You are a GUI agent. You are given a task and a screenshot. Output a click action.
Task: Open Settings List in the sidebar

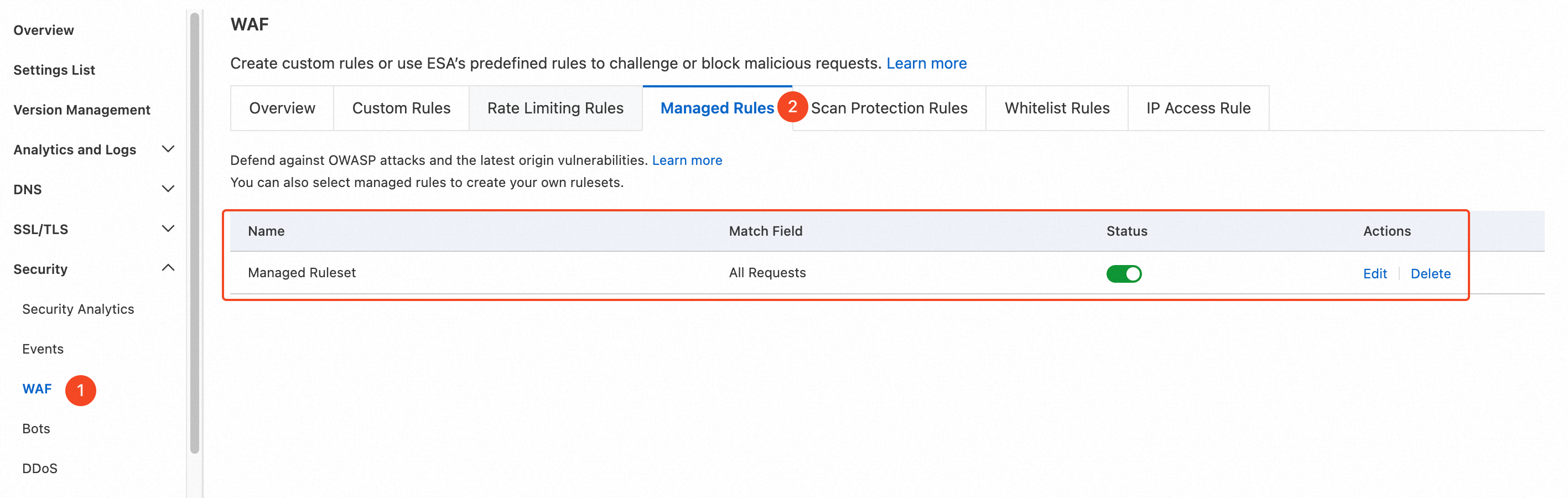pyautogui.click(x=54, y=70)
